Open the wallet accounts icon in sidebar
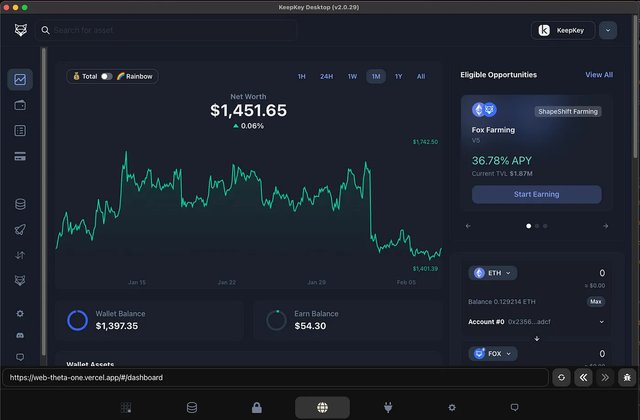The image size is (640, 420). tap(20, 105)
